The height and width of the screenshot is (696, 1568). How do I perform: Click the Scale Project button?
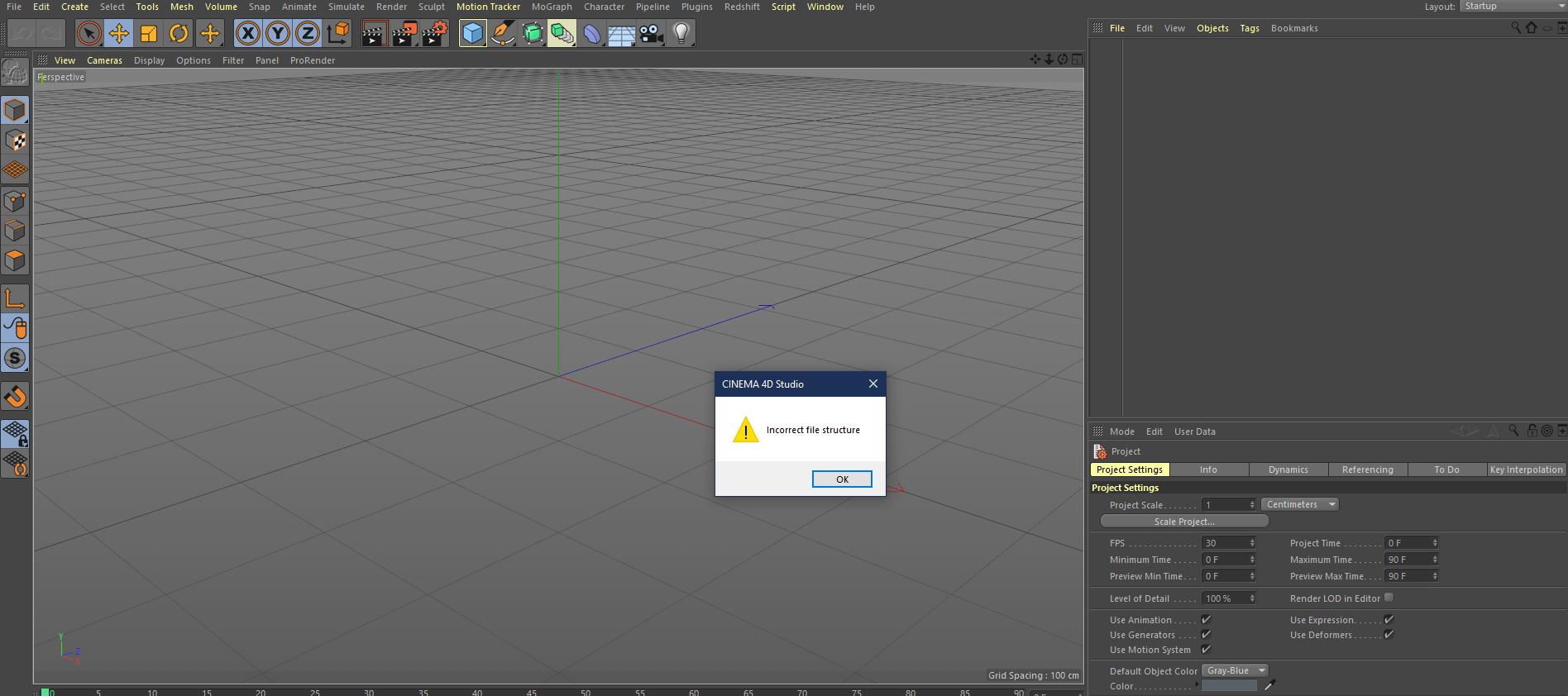coord(1184,522)
